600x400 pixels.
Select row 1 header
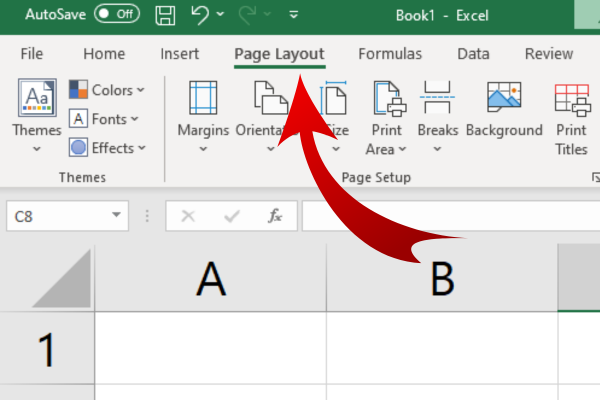[47, 348]
